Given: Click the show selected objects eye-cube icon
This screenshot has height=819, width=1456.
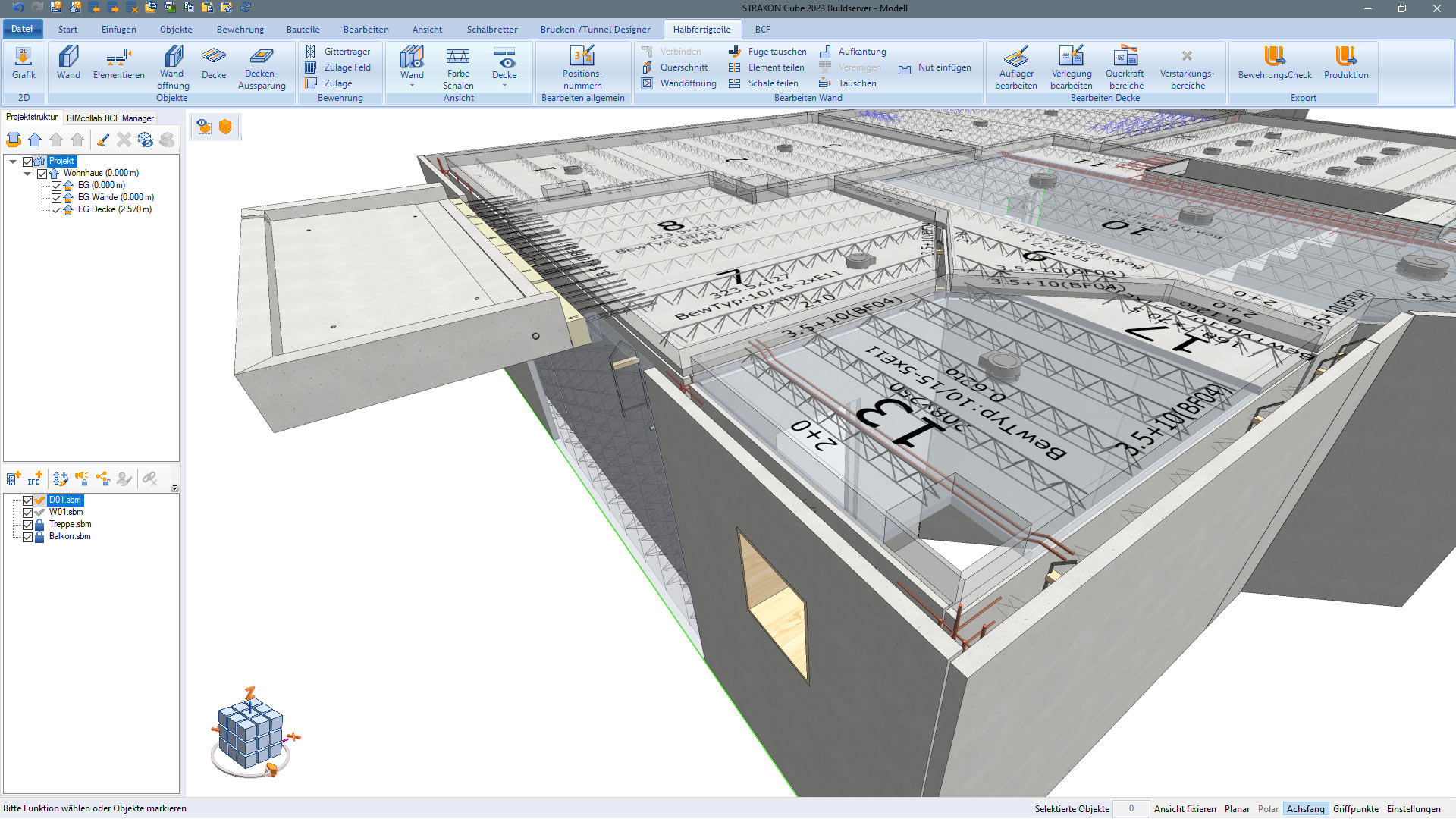Looking at the screenshot, I should [204, 127].
